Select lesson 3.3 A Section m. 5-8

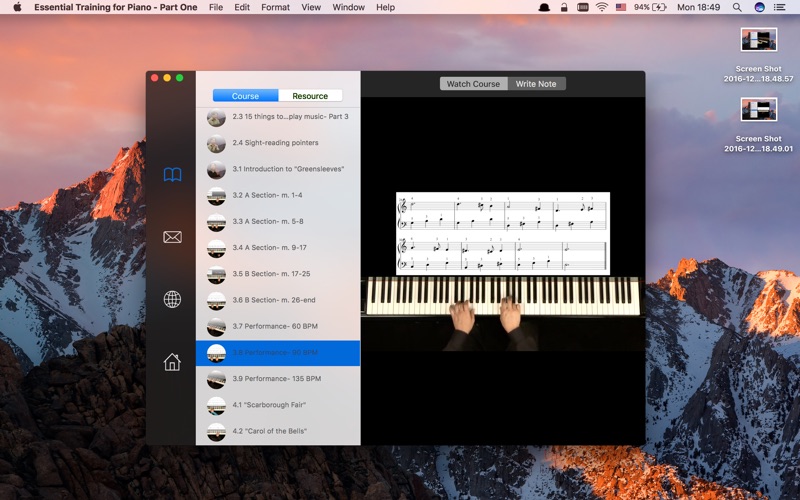278,221
